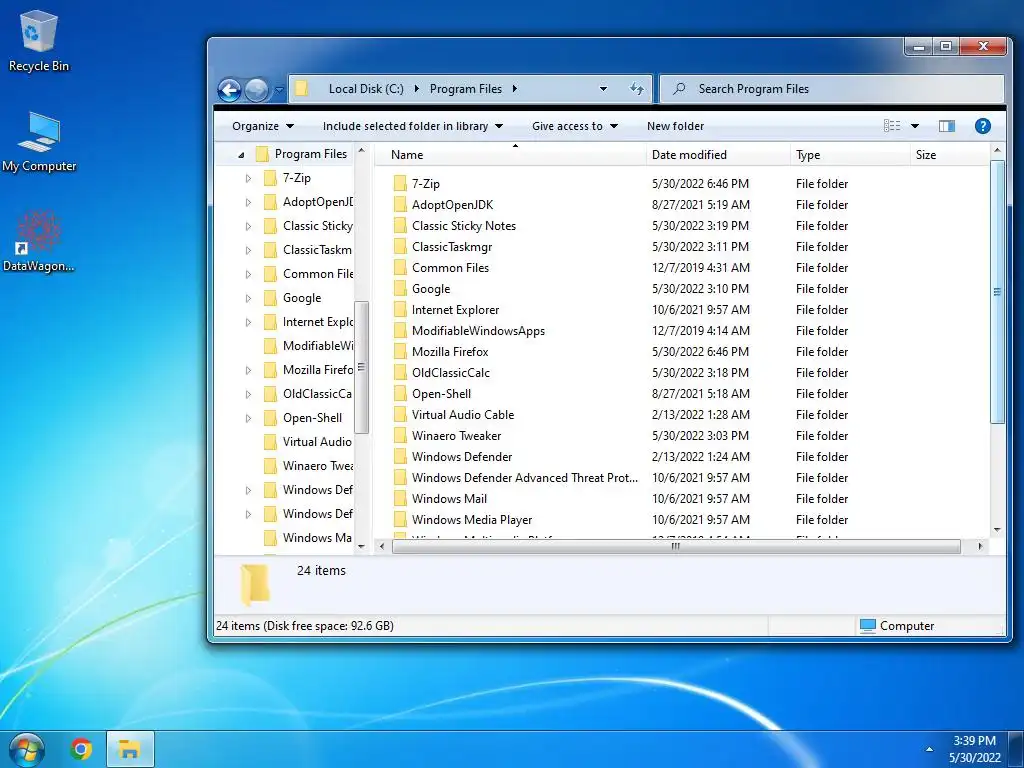Select the Mozilla Firefox folder icon in list
1024x768 pixels.
[x=400, y=351]
